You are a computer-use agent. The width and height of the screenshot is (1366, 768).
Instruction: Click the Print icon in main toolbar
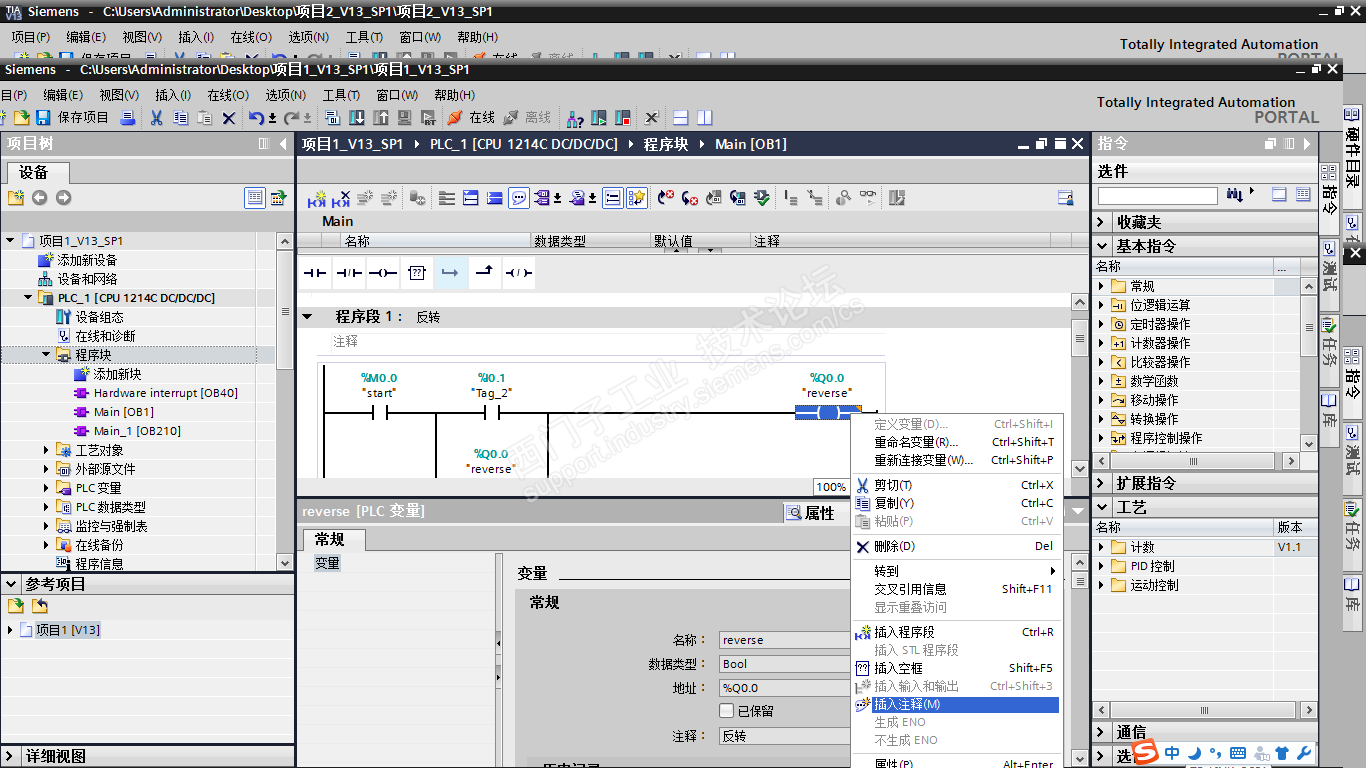click(128, 118)
